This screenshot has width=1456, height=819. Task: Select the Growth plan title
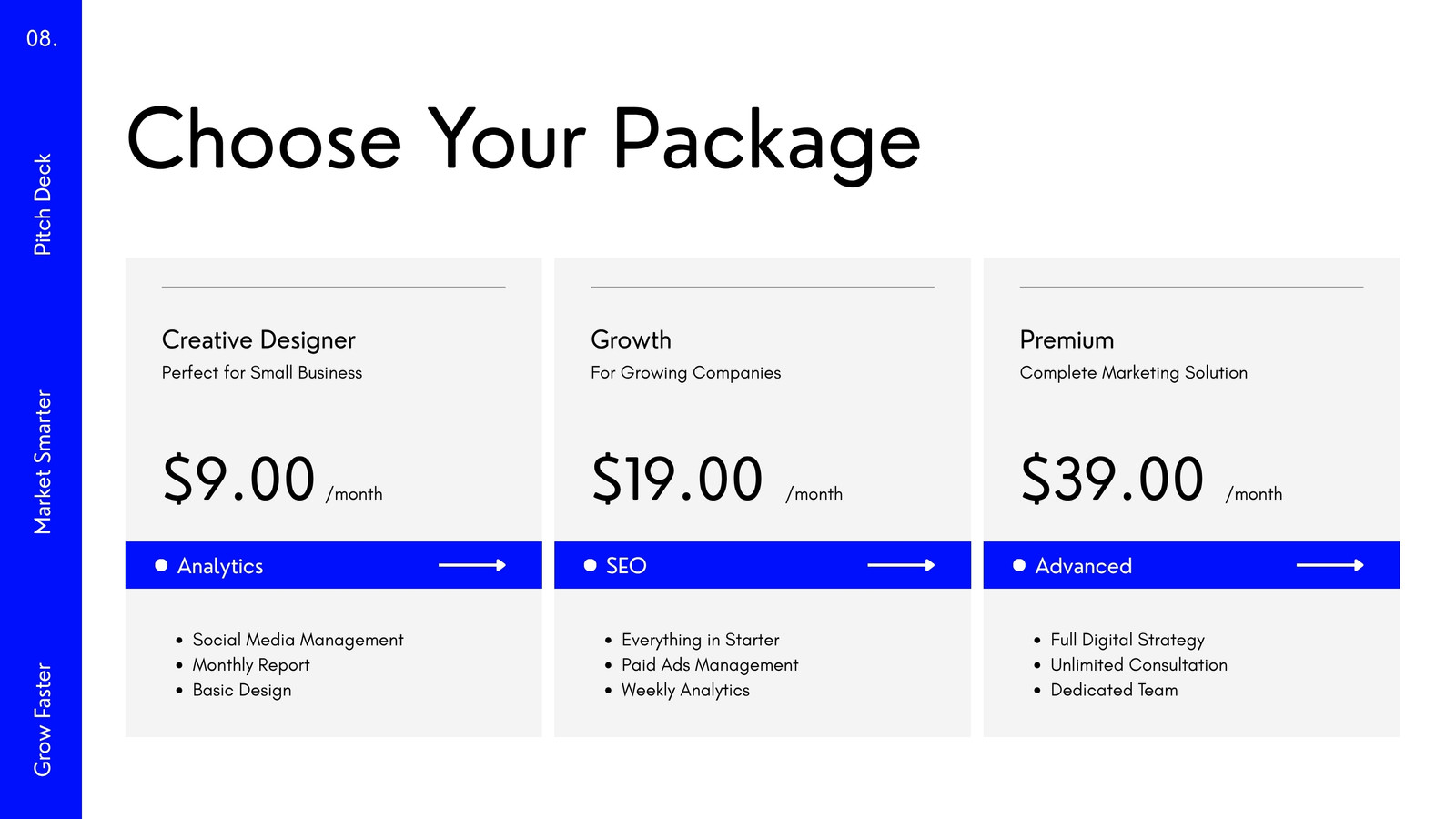click(631, 339)
